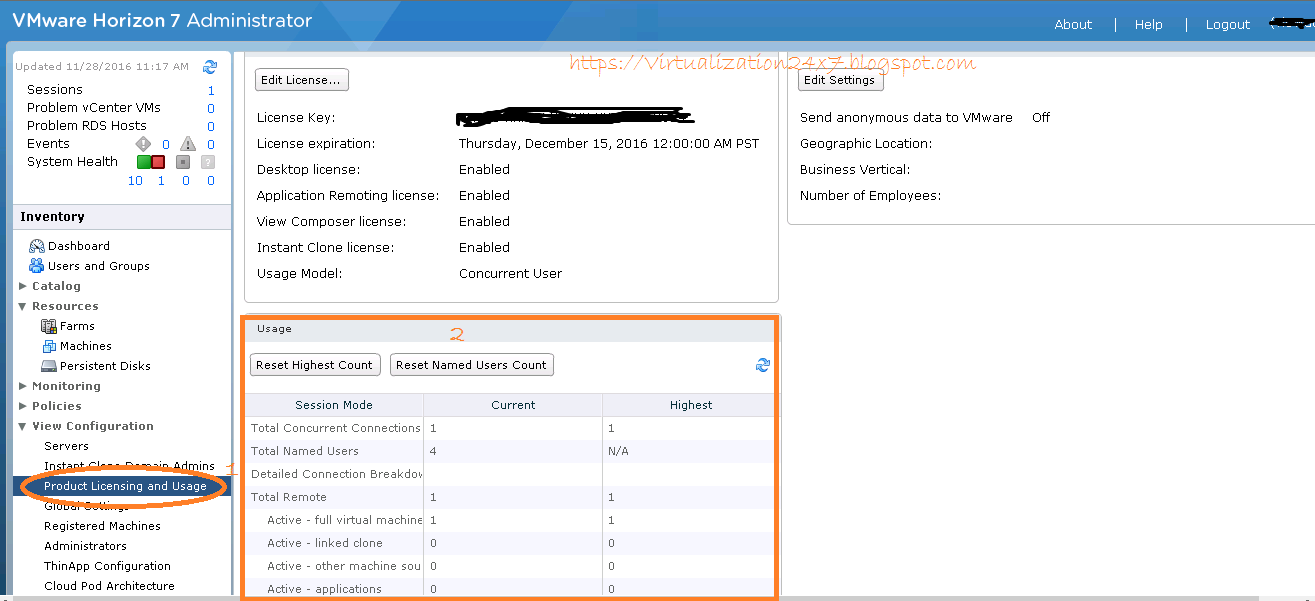The width and height of the screenshot is (1315, 601).
Task: Click the Events error diamond icon
Action: point(142,143)
